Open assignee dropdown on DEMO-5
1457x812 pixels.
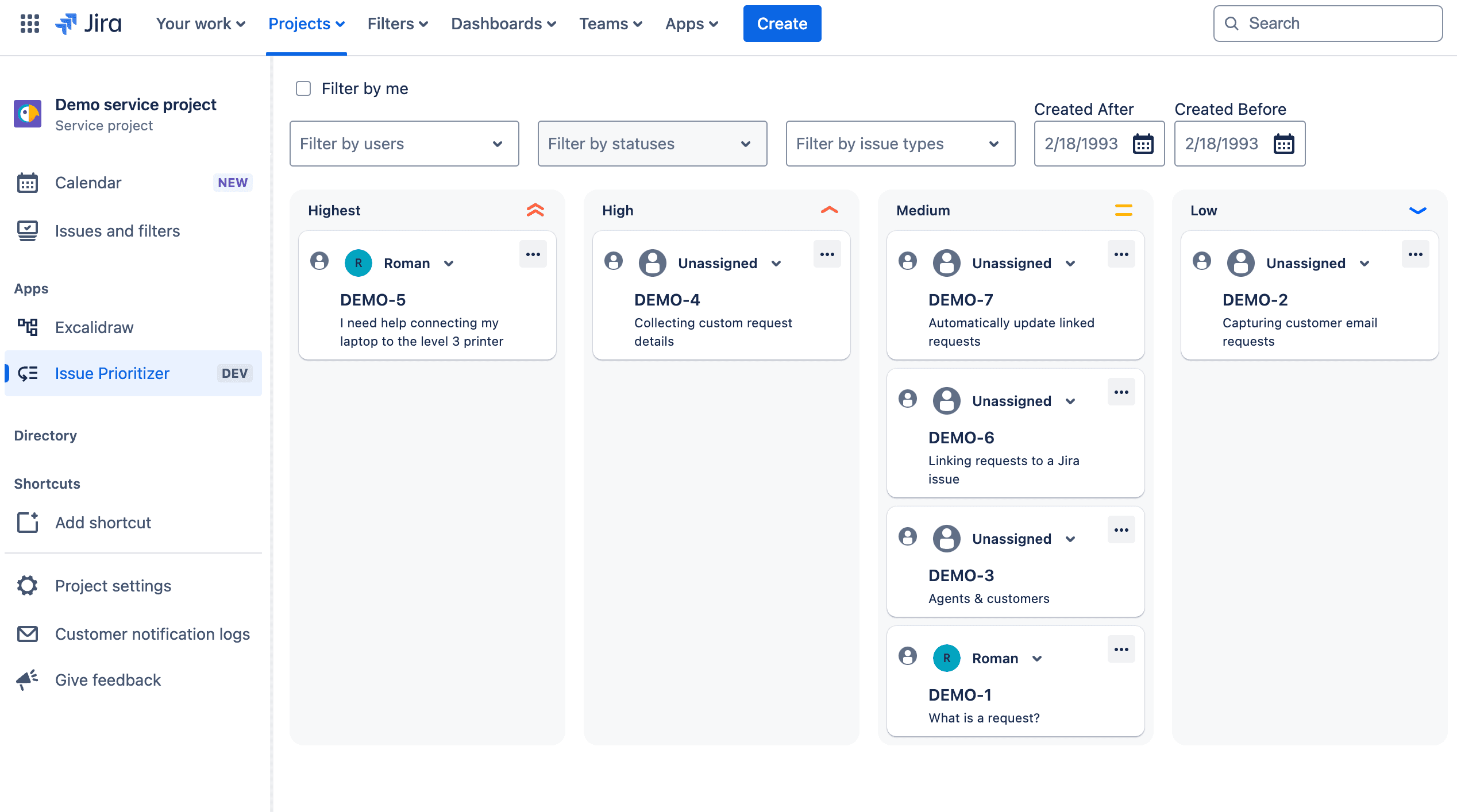click(x=449, y=264)
